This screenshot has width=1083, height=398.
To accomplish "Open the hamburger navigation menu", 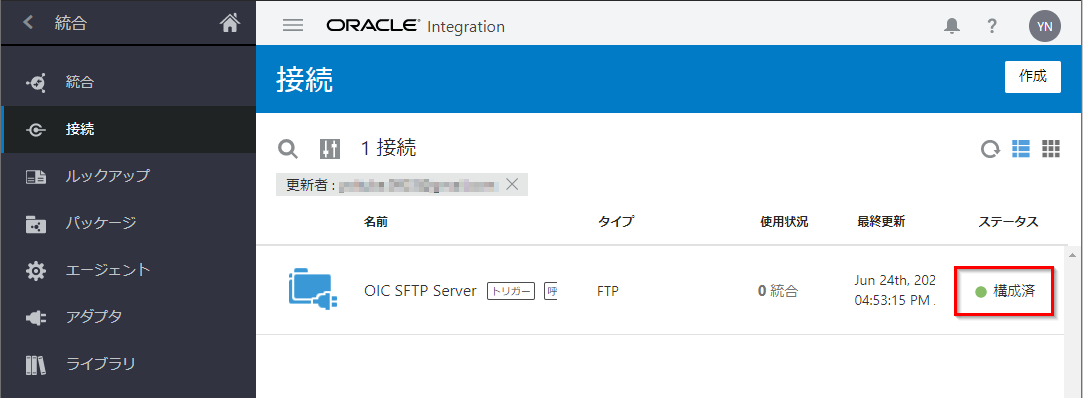I will click(293, 26).
